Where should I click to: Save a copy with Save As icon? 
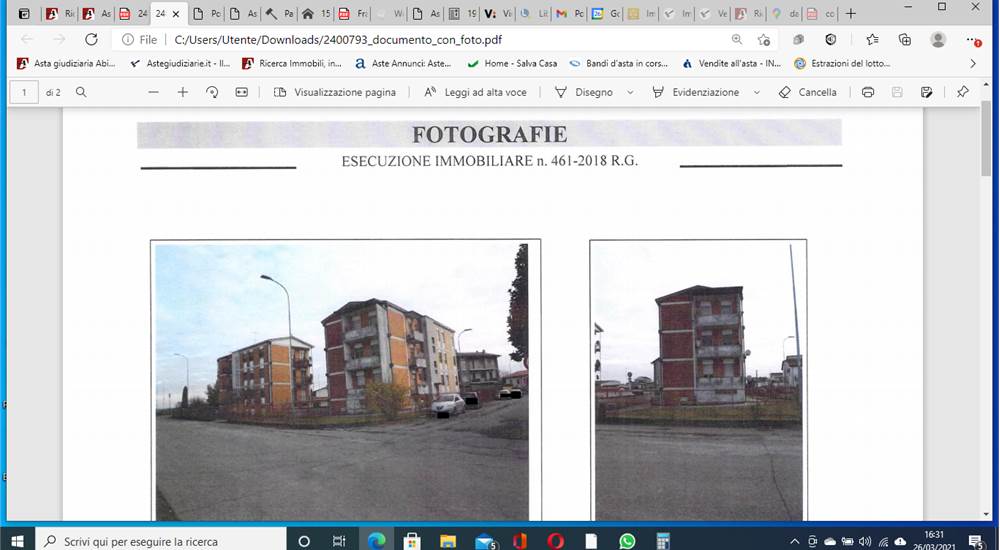(927, 93)
